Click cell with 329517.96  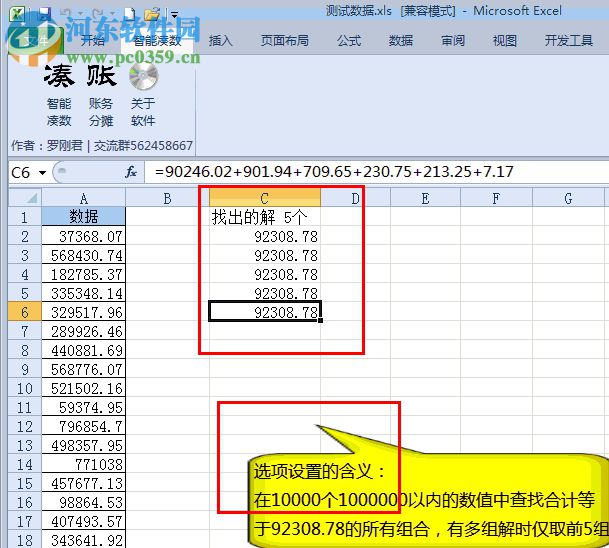[84, 312]
